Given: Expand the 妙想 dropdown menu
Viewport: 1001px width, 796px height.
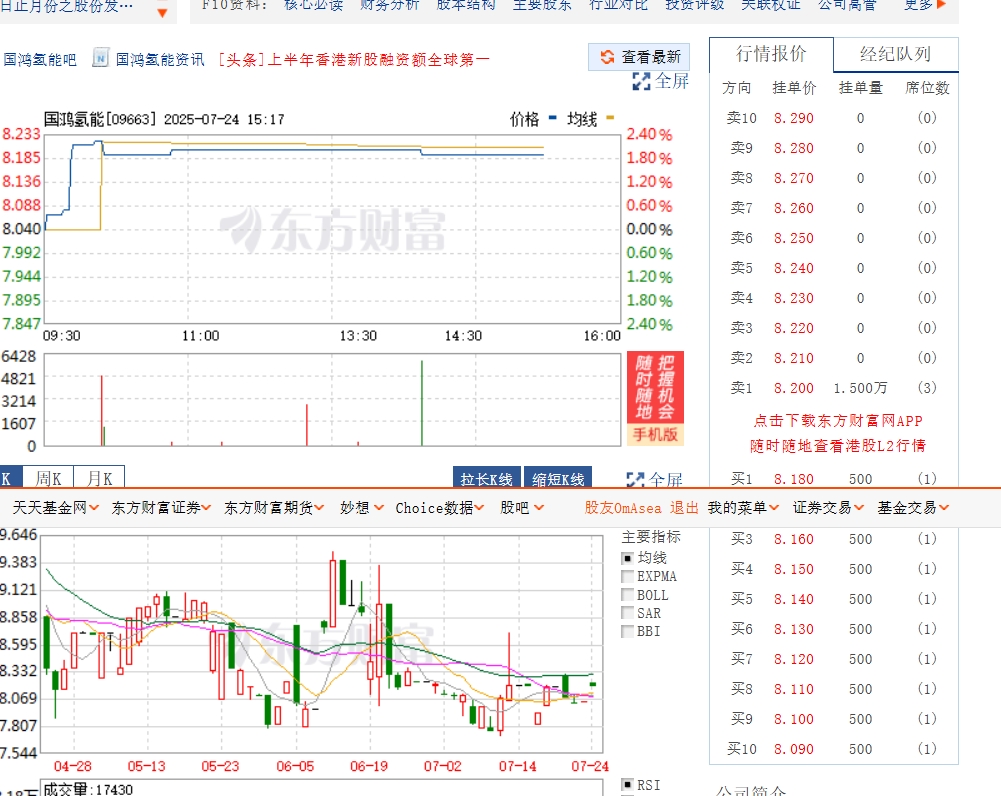Looking at the screenshot, I should (362, 507).
